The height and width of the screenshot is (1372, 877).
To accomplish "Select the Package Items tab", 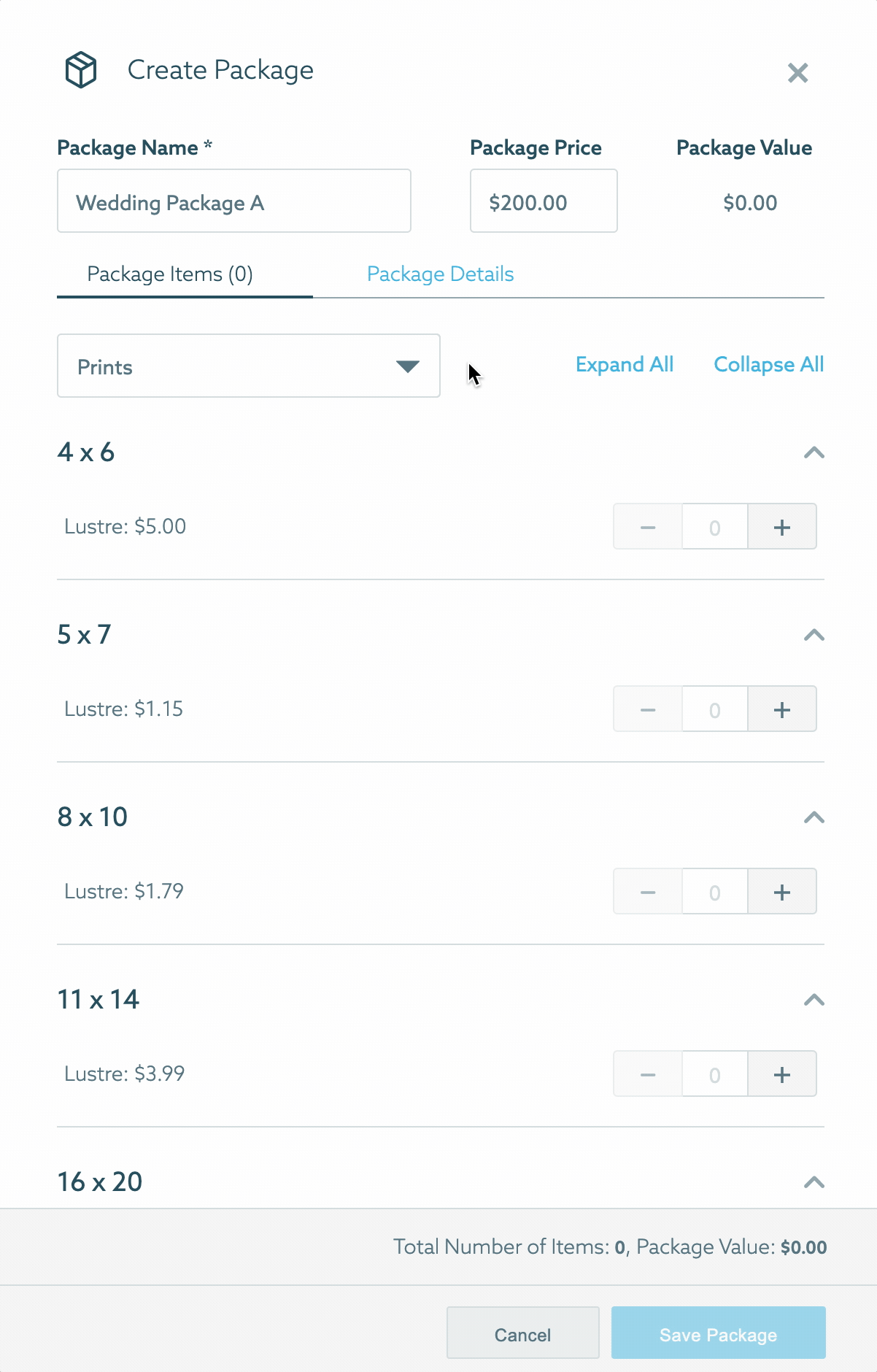I will tap(169, 274).
